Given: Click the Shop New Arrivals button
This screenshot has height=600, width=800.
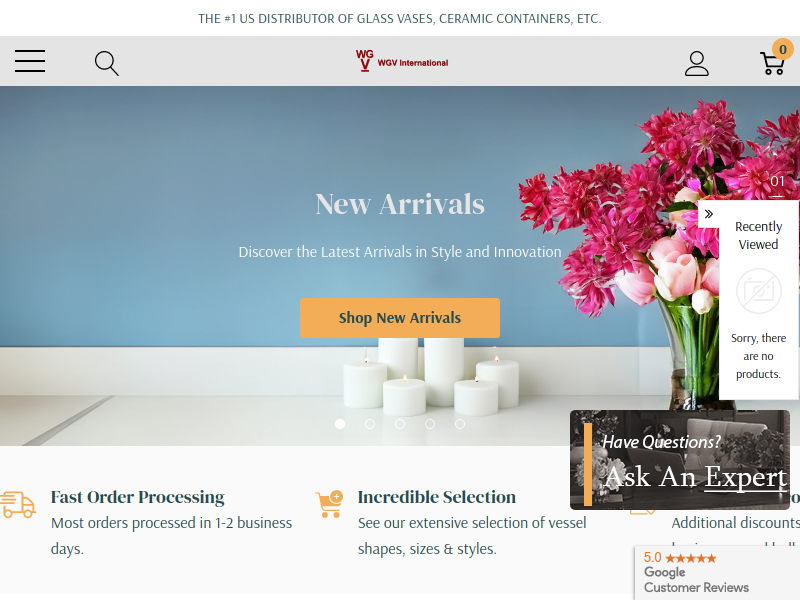Looking at the screenshot, I should click(400, 318).
